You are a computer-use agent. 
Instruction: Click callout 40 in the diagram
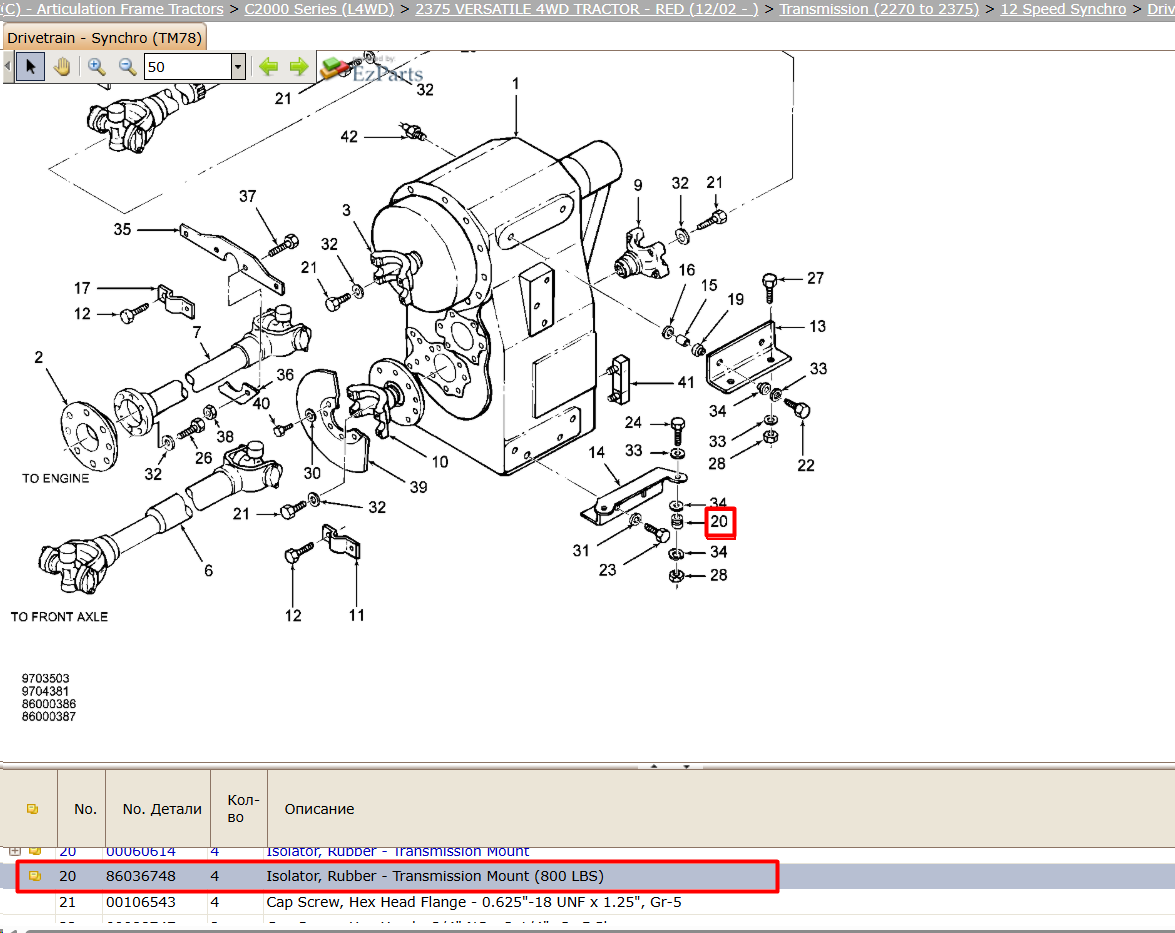(x=261, y=403)
